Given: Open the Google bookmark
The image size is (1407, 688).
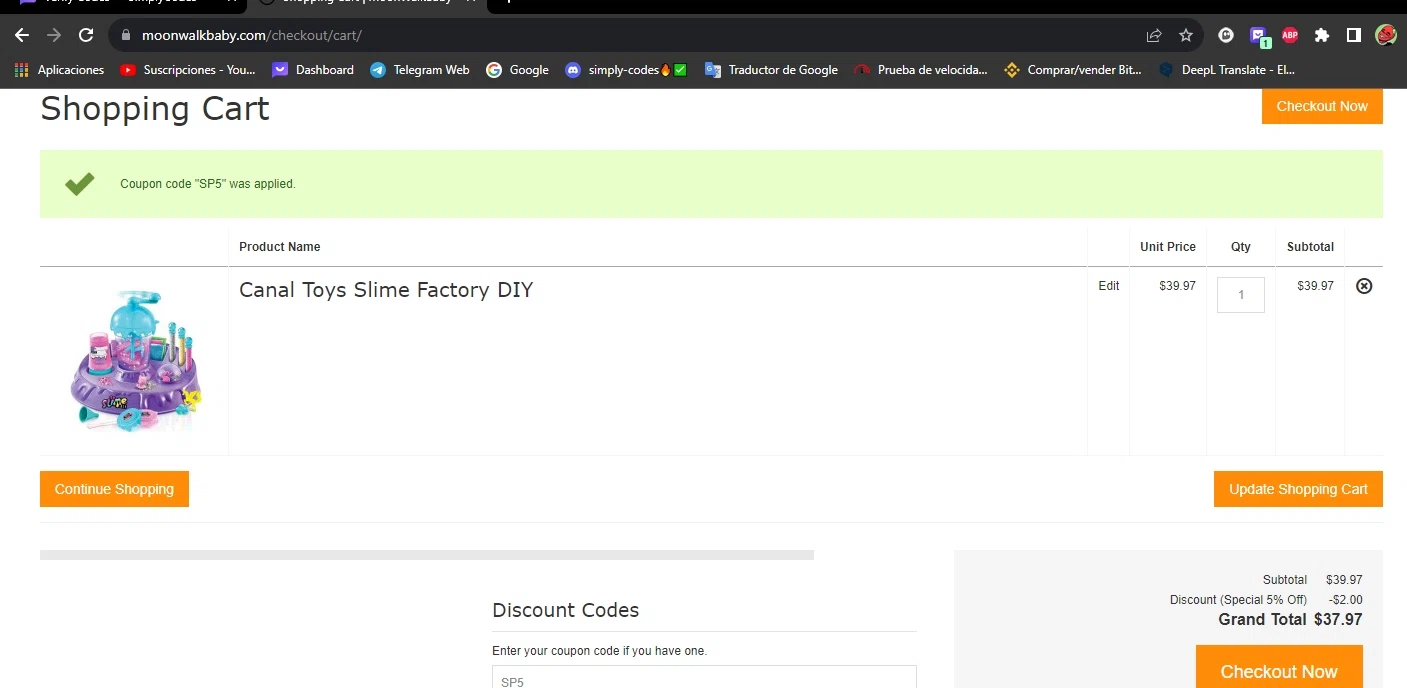Looking at the screenshot, I should click(x=517, y=70).
